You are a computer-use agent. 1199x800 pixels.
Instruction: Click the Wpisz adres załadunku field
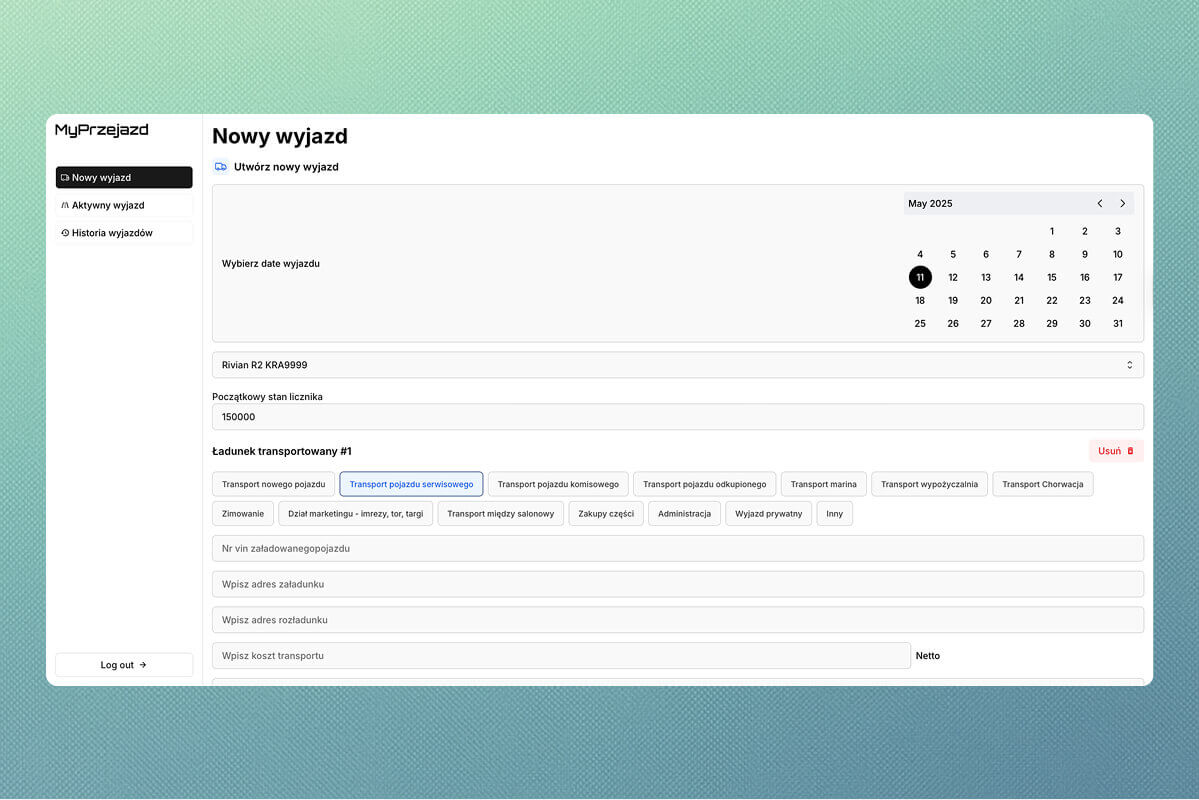(x=677, y=584)
